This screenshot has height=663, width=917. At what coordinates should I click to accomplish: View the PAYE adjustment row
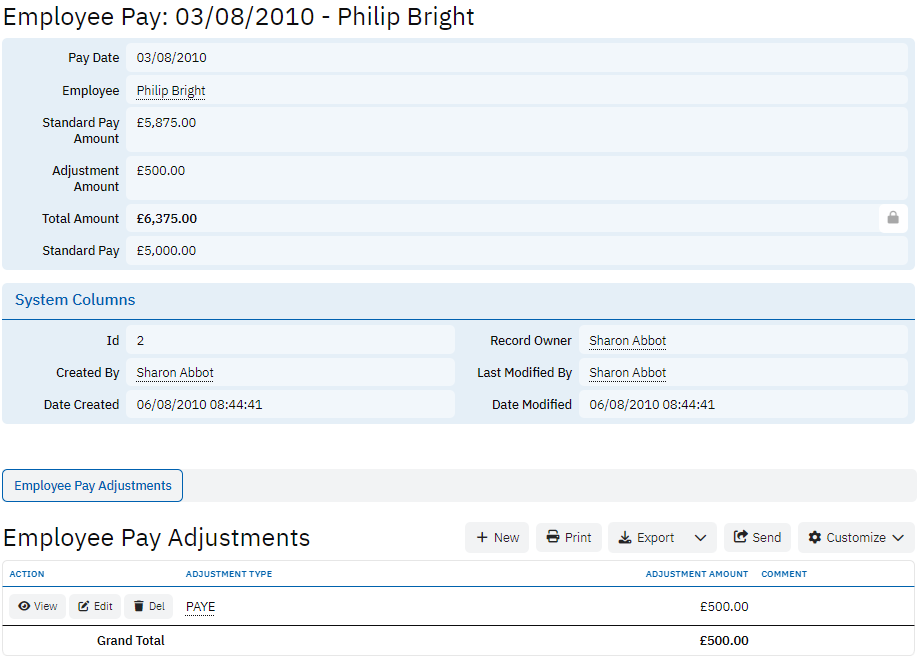point(38,606)
